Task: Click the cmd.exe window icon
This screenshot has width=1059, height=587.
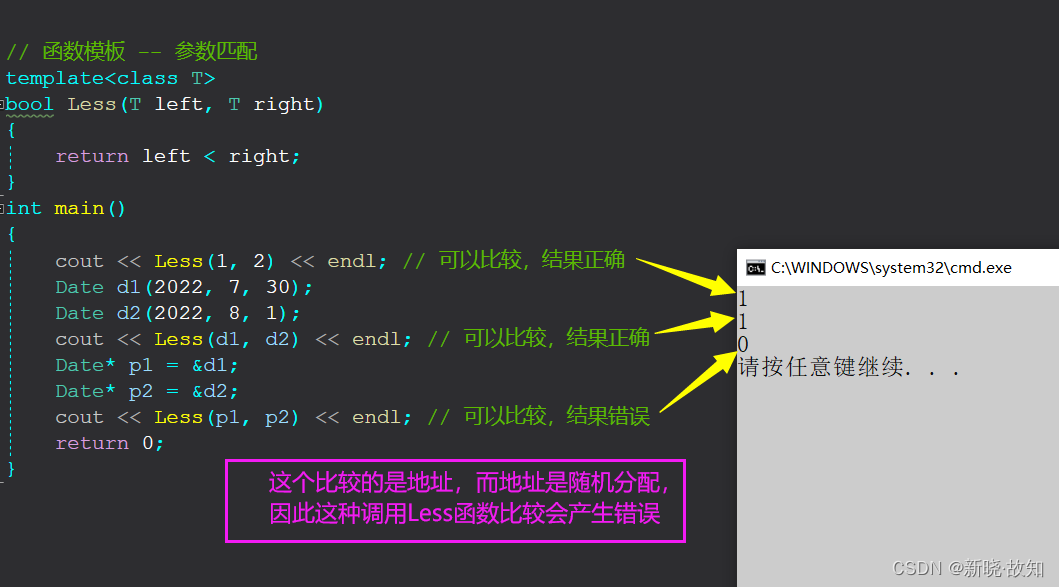Action: pyautogui.click(x=755, y=268)
